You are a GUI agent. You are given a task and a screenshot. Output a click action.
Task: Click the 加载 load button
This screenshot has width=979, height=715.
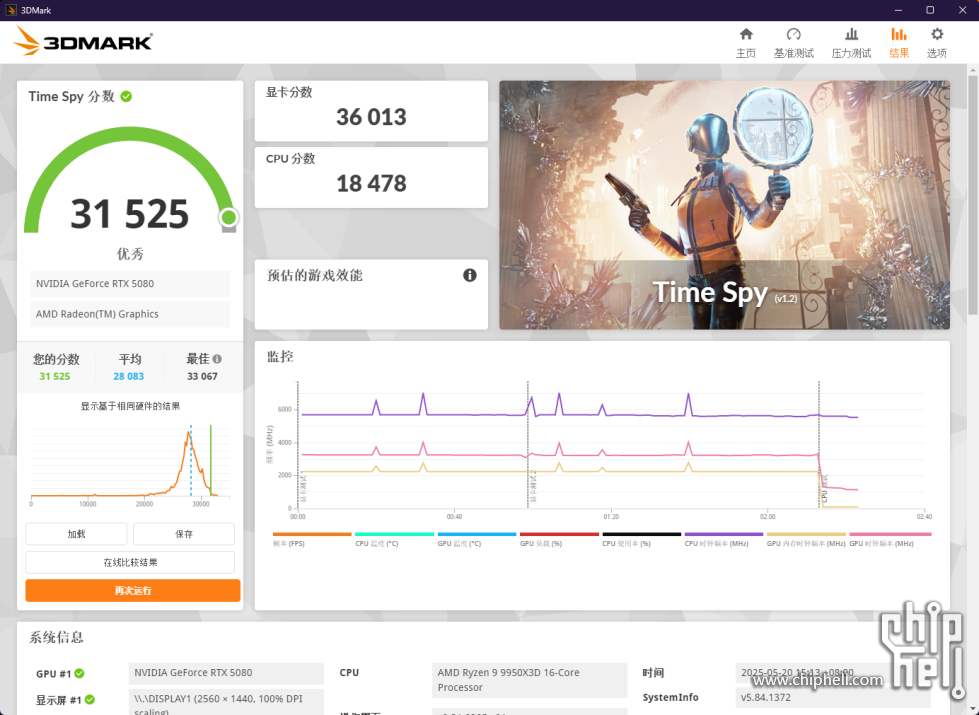coord(76,534)
